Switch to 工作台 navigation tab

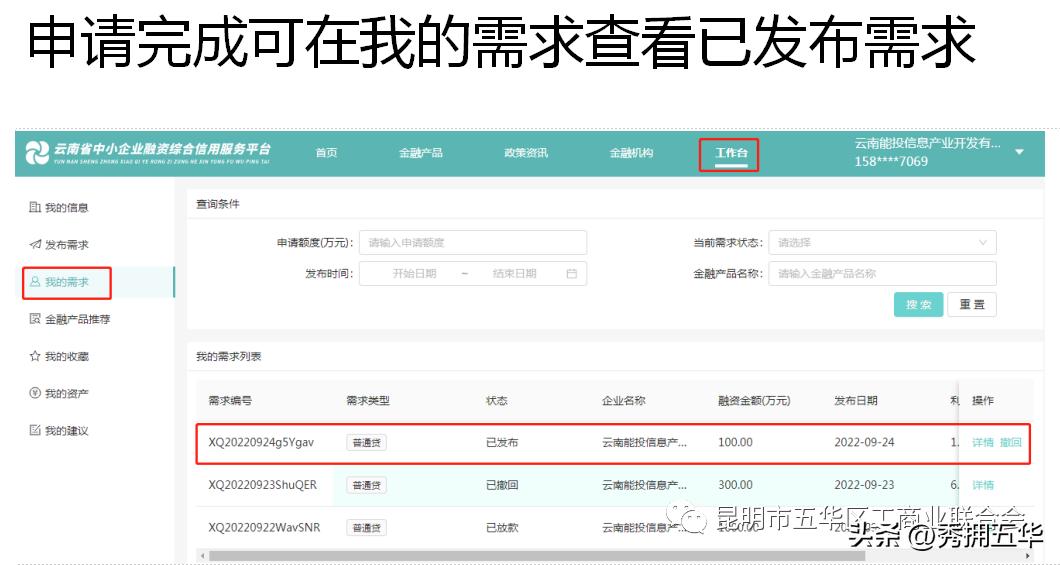[x=731, y=153]
